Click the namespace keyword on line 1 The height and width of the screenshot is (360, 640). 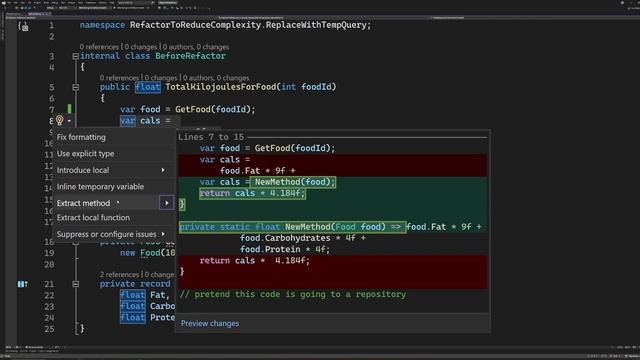click(102, 25)
